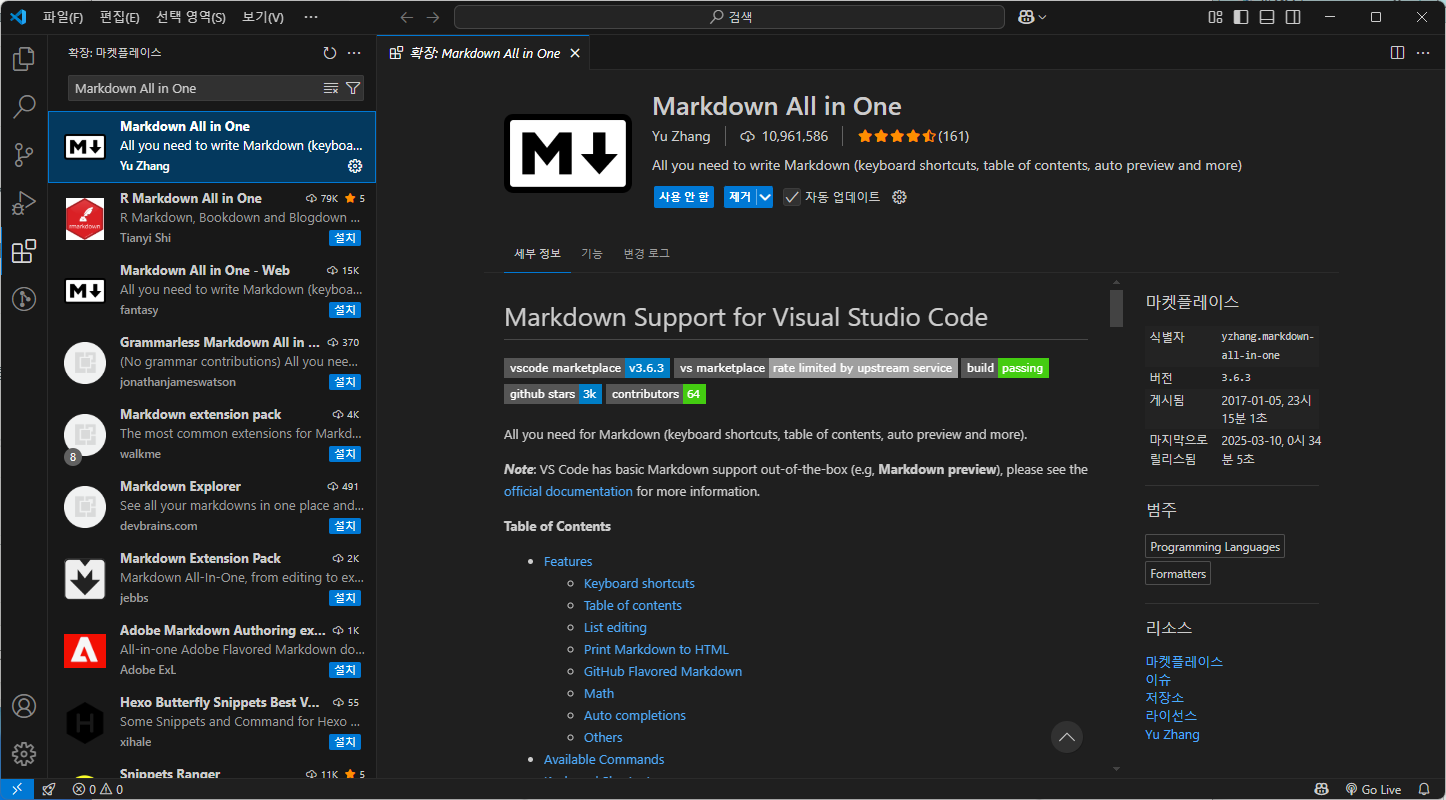Show errors and warnings in status bar

[97, 789]
